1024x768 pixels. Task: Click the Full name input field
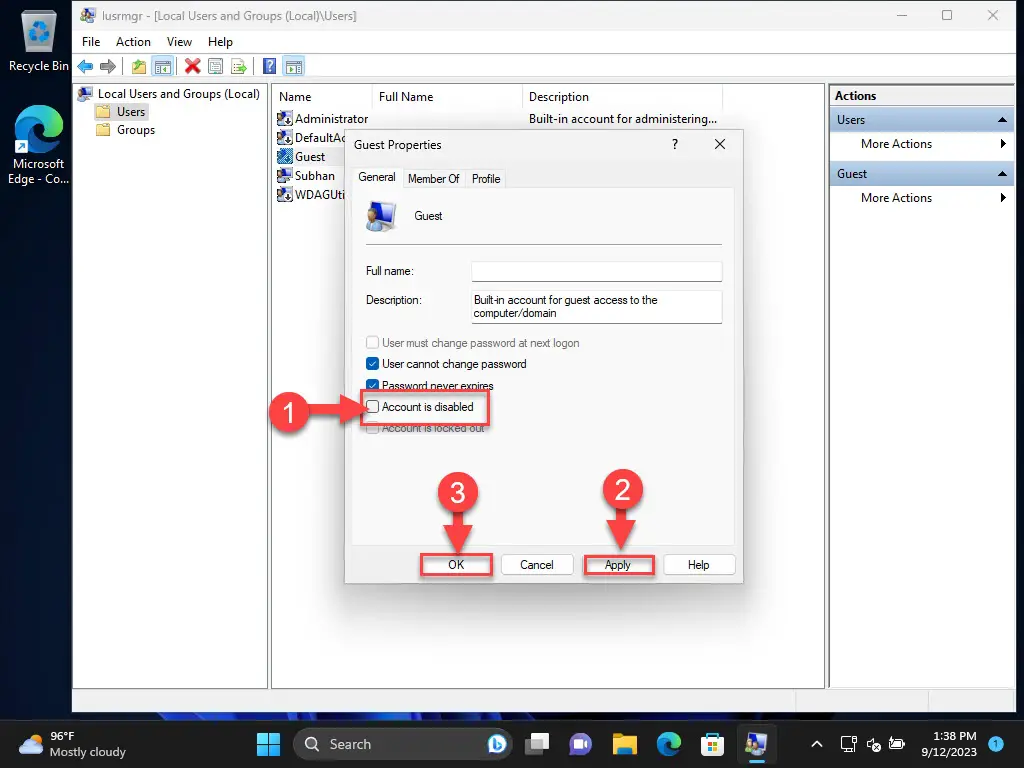point(596,271)
